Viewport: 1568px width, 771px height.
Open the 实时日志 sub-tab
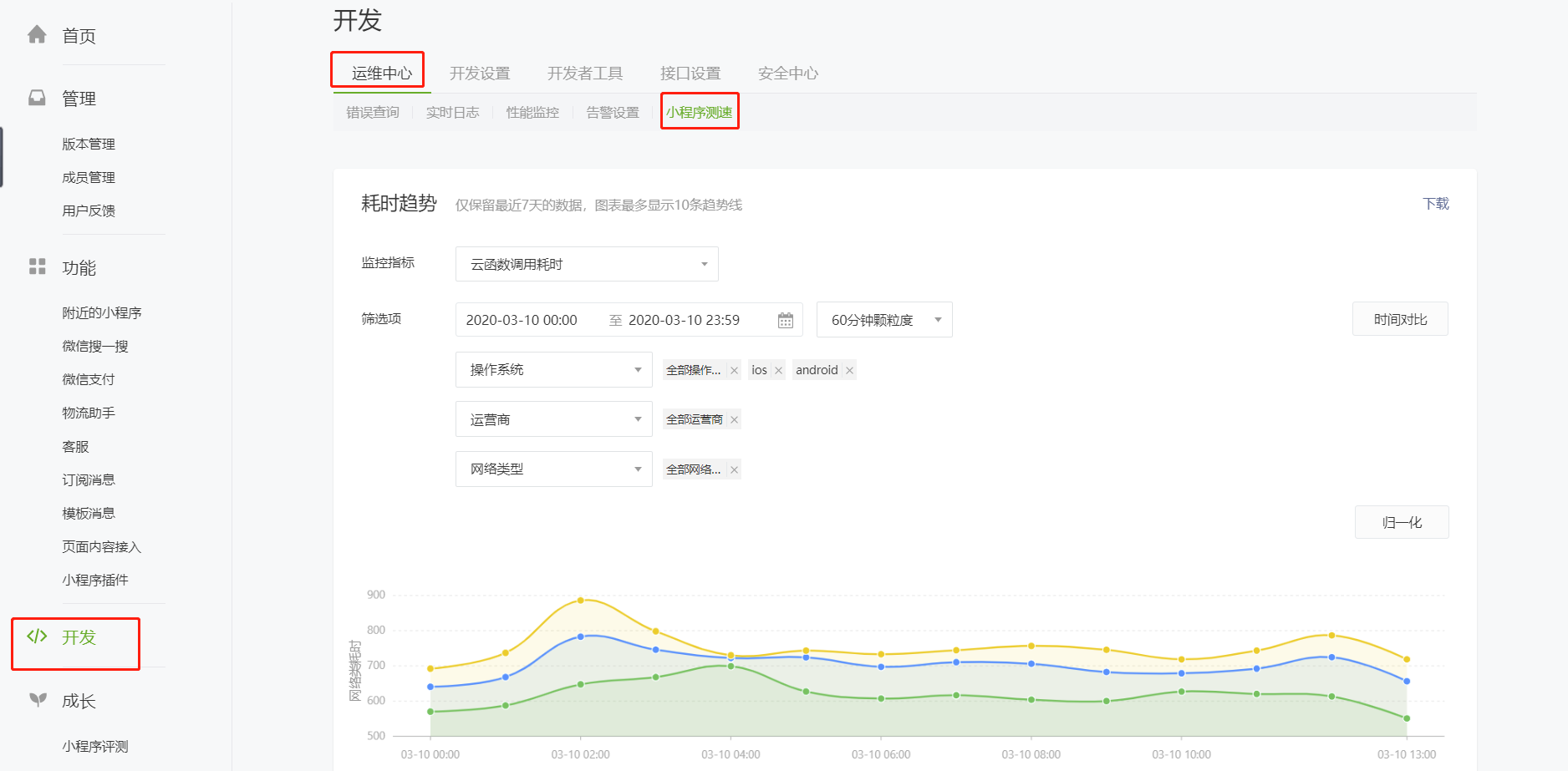point(452,112)
